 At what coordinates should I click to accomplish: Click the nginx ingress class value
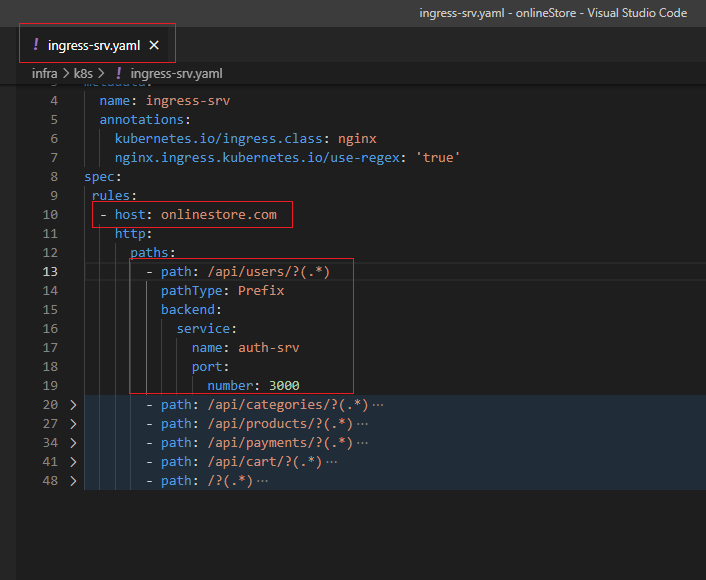pyautogui.click(x=354, y=139)
